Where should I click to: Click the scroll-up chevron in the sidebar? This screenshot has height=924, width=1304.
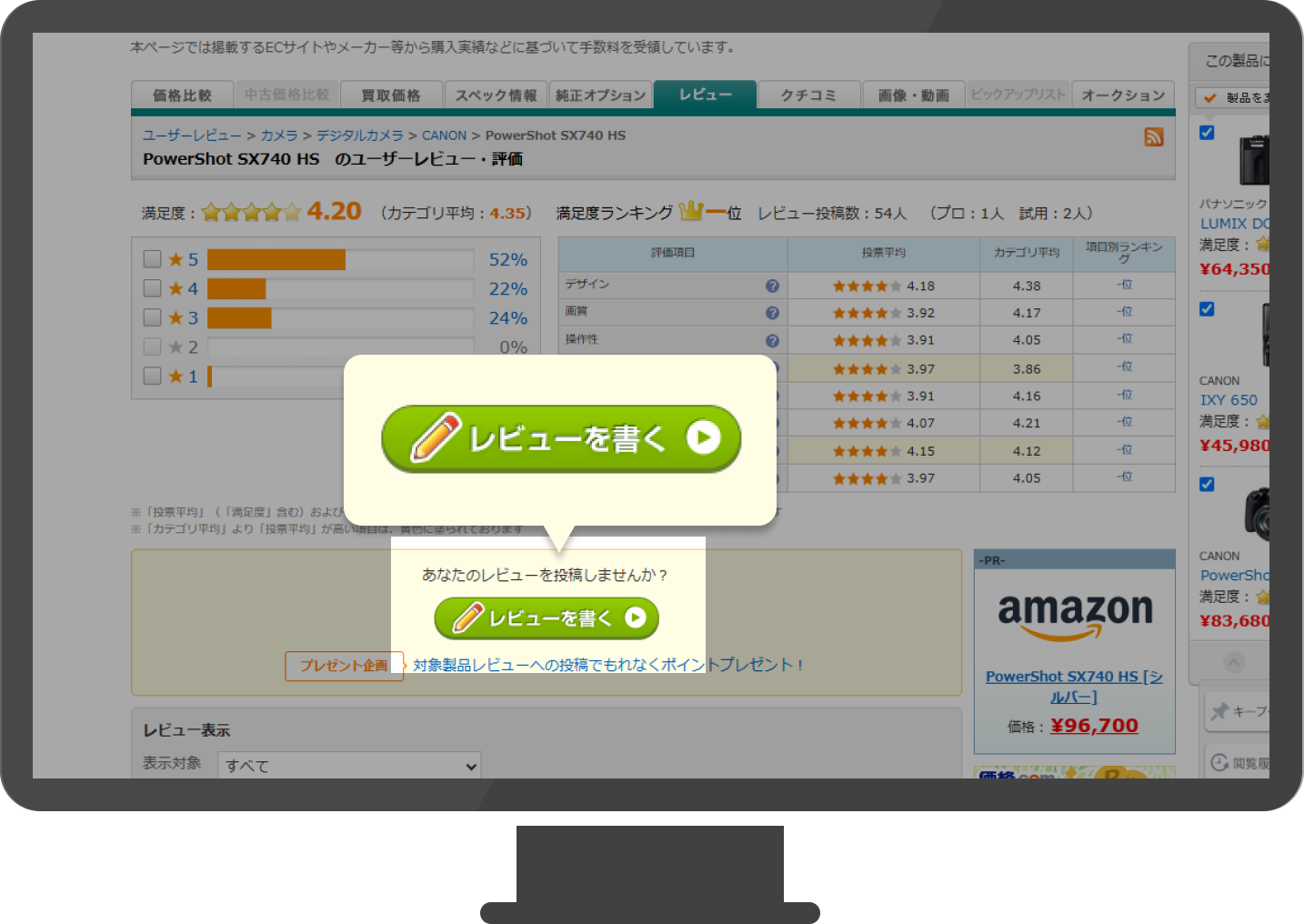[x=1233, y=662]
